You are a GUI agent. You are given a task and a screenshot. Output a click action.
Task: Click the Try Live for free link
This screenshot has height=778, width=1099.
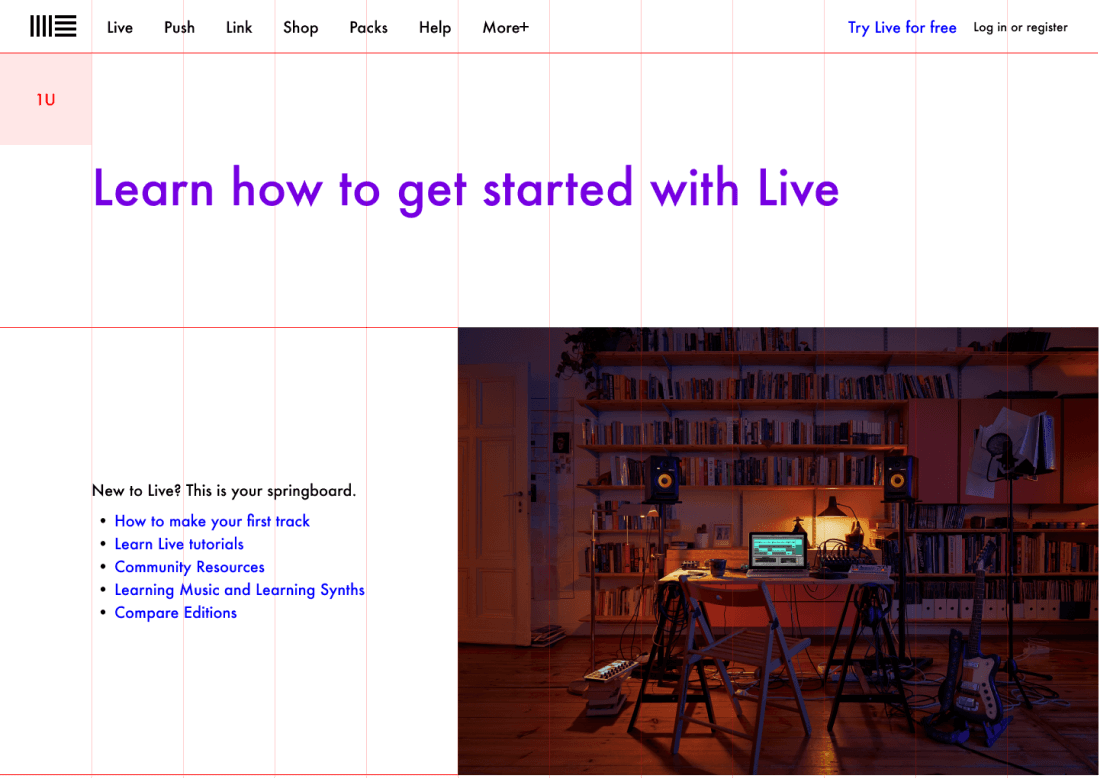(902, 27)
